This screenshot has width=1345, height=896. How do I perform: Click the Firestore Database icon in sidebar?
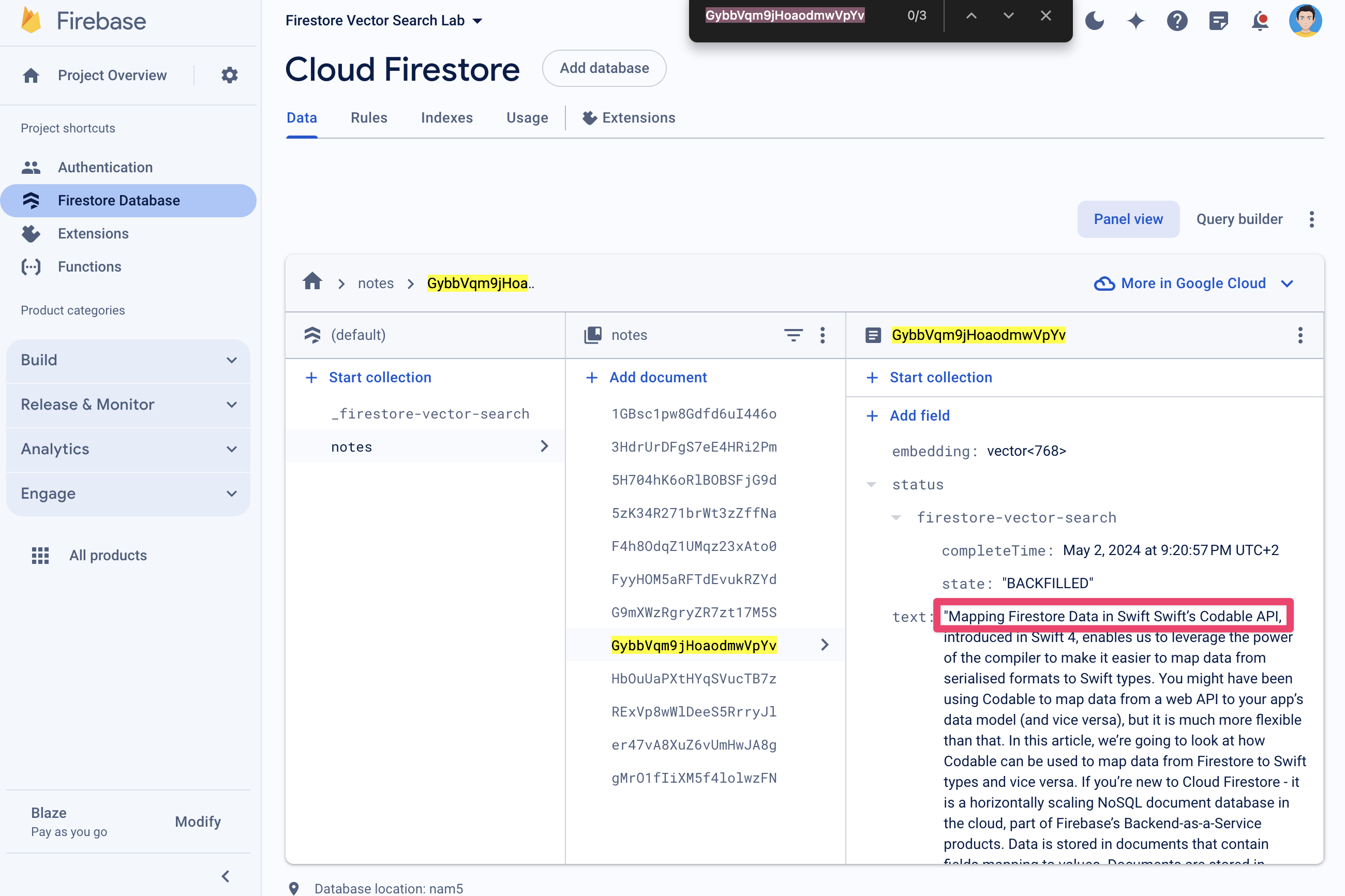tap(29, 200)
